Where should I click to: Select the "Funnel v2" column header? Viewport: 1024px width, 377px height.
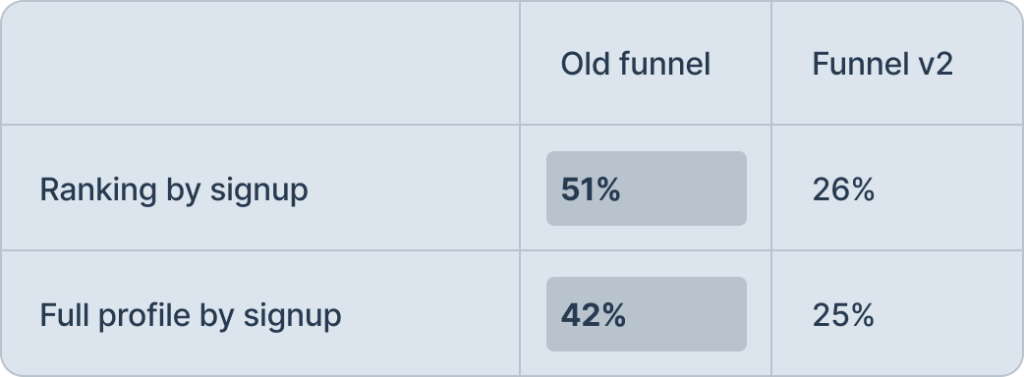882,64
